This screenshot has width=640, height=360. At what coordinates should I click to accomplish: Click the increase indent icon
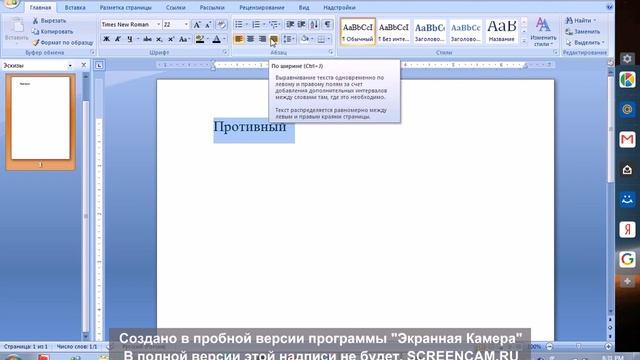302,25
